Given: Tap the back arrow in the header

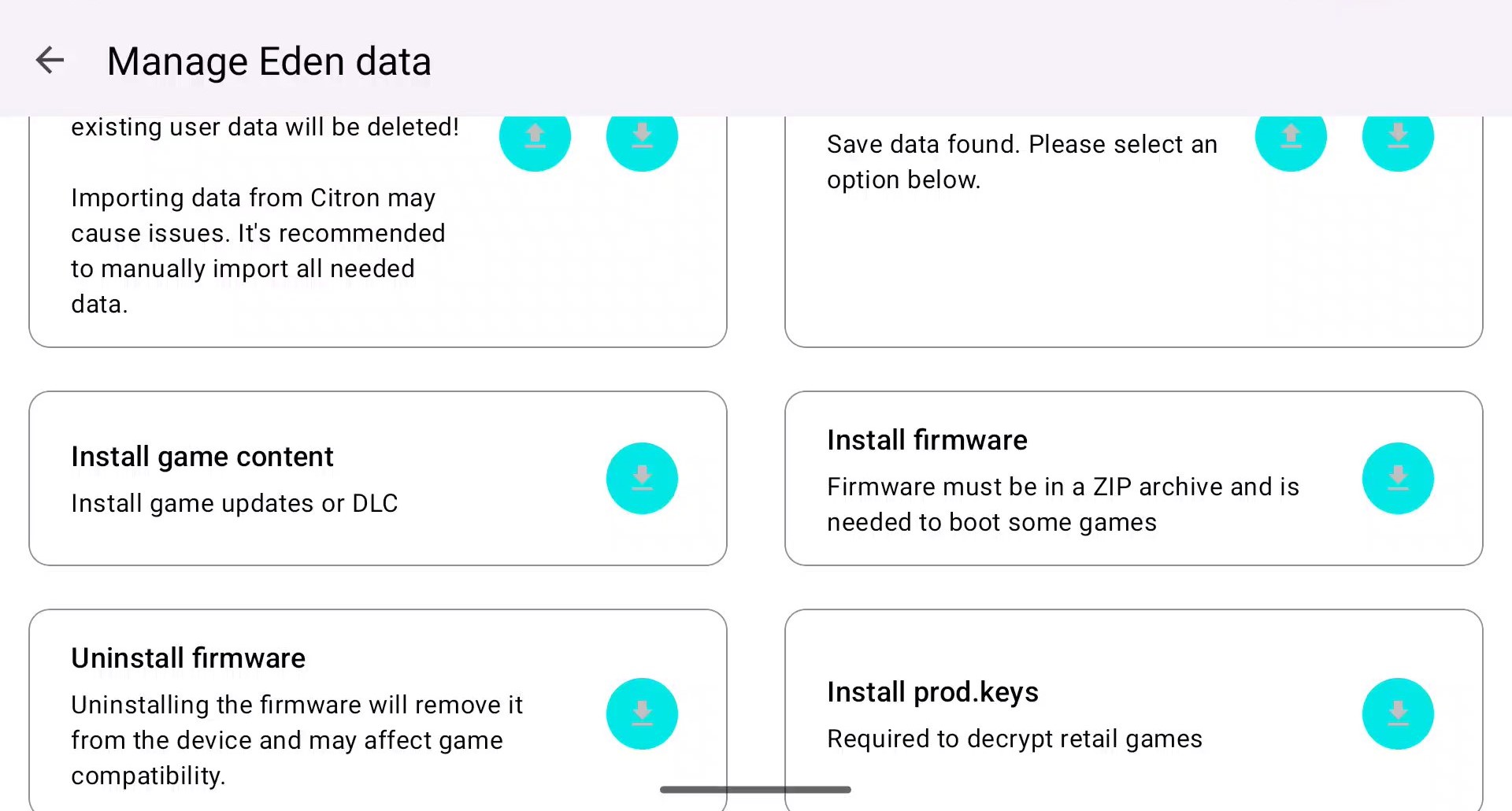Looking at the screenshot, I should tap(50, 61).
